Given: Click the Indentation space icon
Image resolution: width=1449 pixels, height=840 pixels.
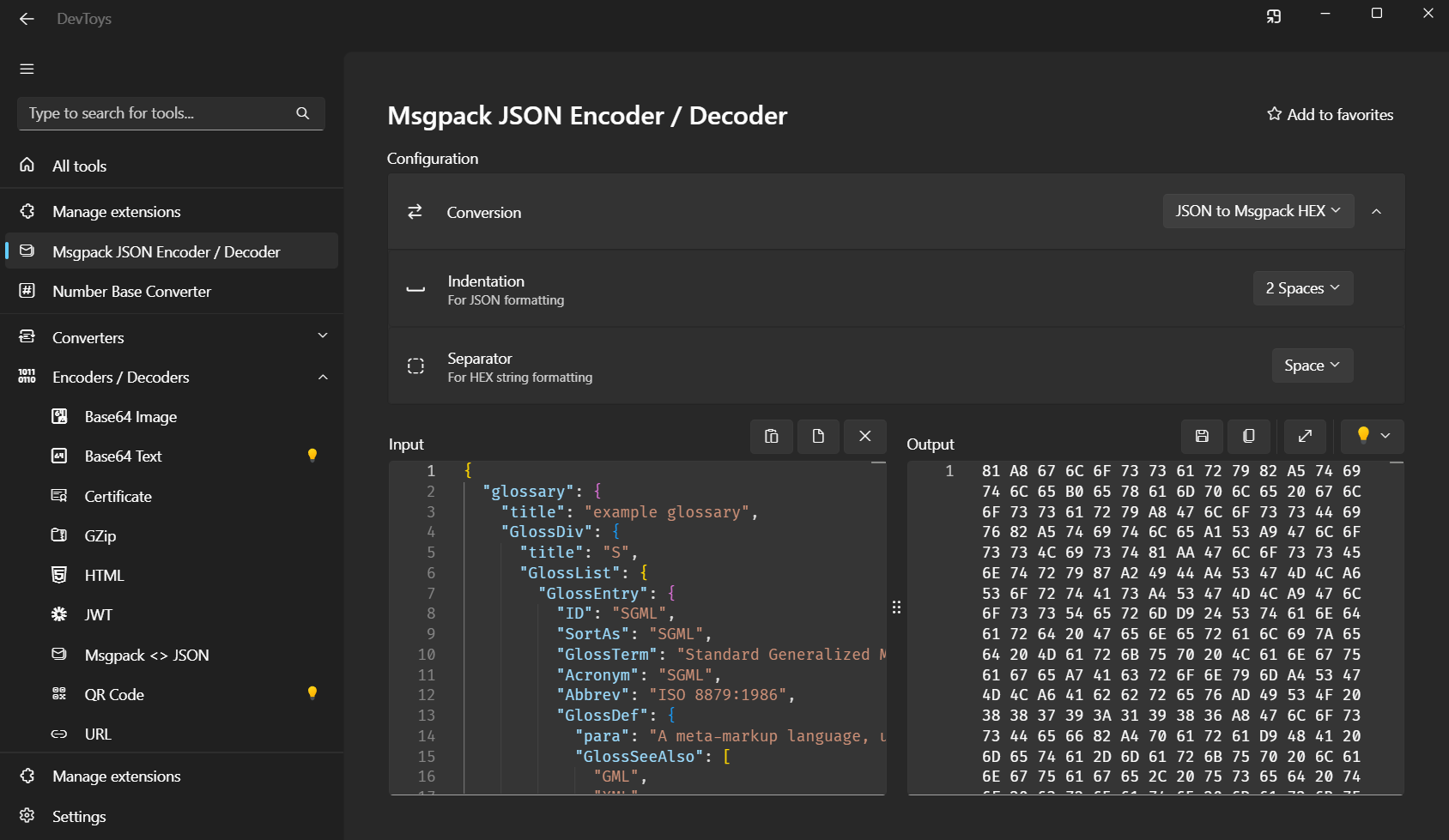Looking at the screenshot, I should point(415,289).
